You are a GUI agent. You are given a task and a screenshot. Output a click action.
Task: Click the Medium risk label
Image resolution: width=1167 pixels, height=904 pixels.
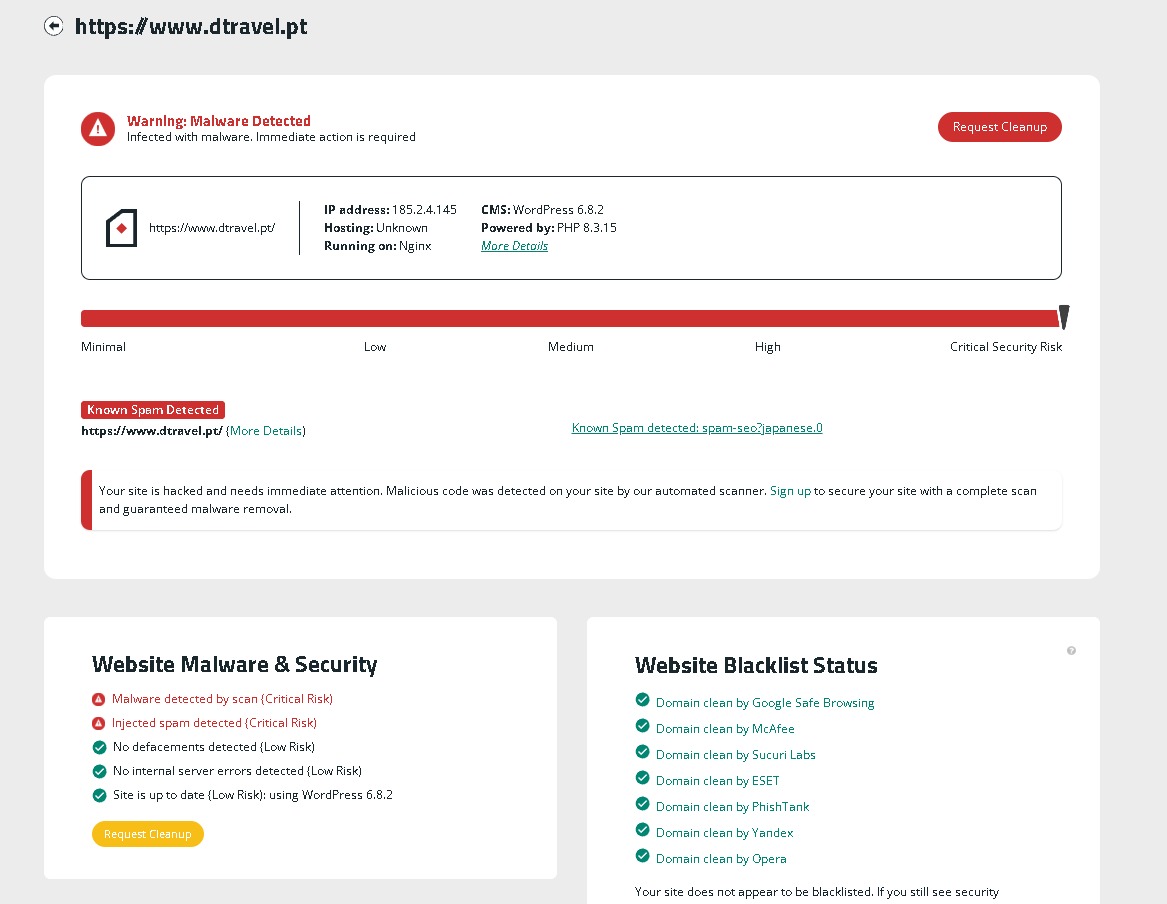(x=571, y=347)
